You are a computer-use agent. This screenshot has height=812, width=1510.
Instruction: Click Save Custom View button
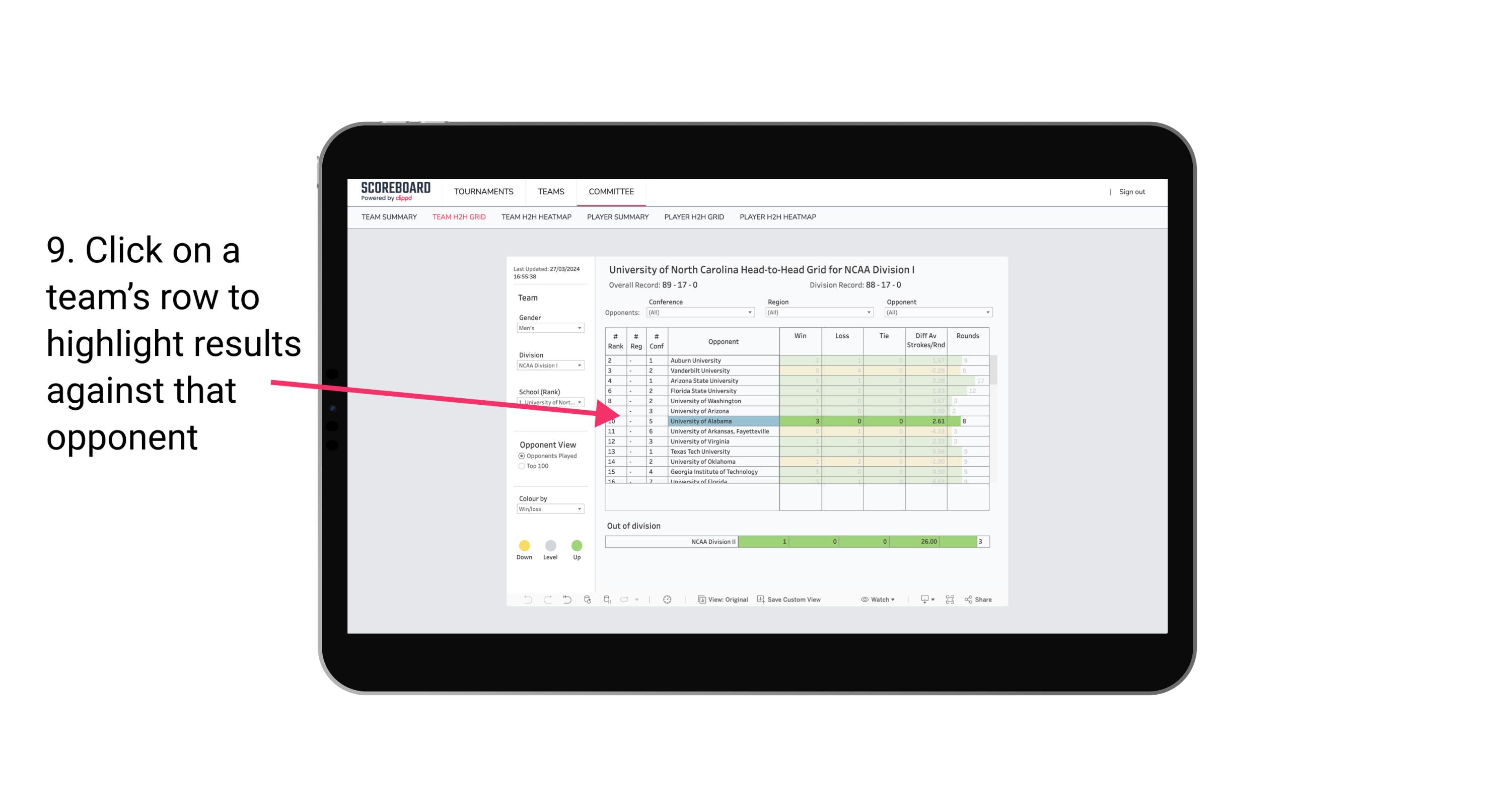[792, 600]
